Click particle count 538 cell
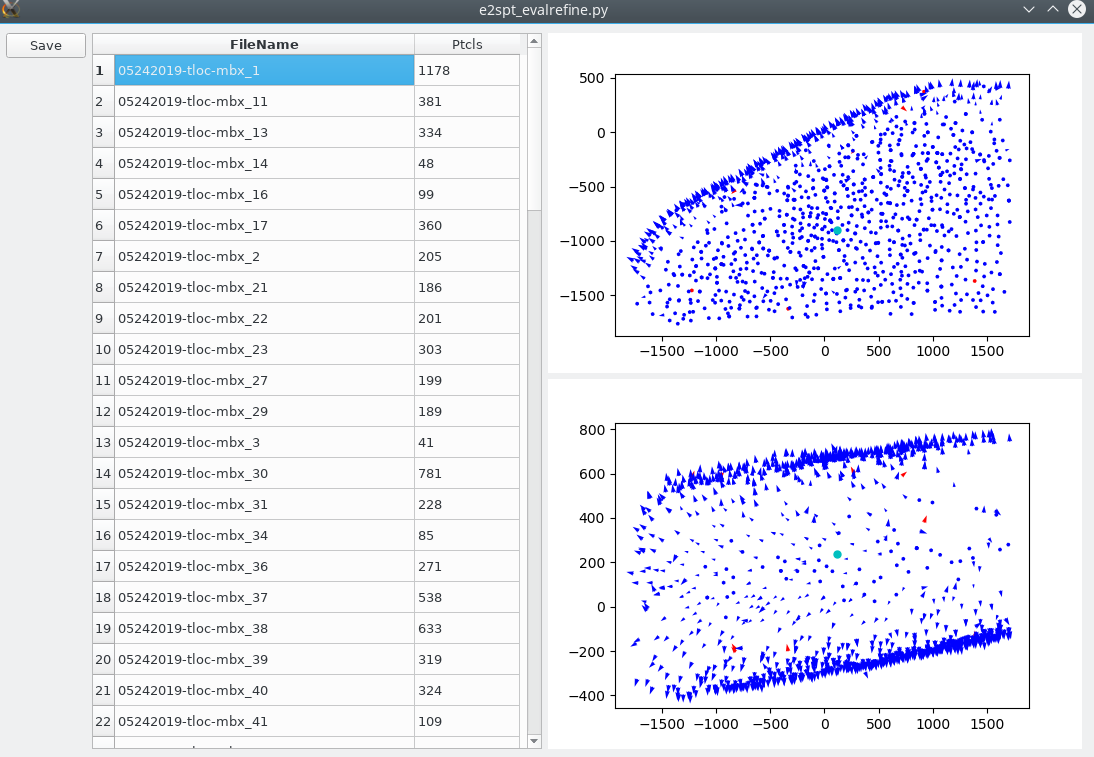 [x=467, y=597]
